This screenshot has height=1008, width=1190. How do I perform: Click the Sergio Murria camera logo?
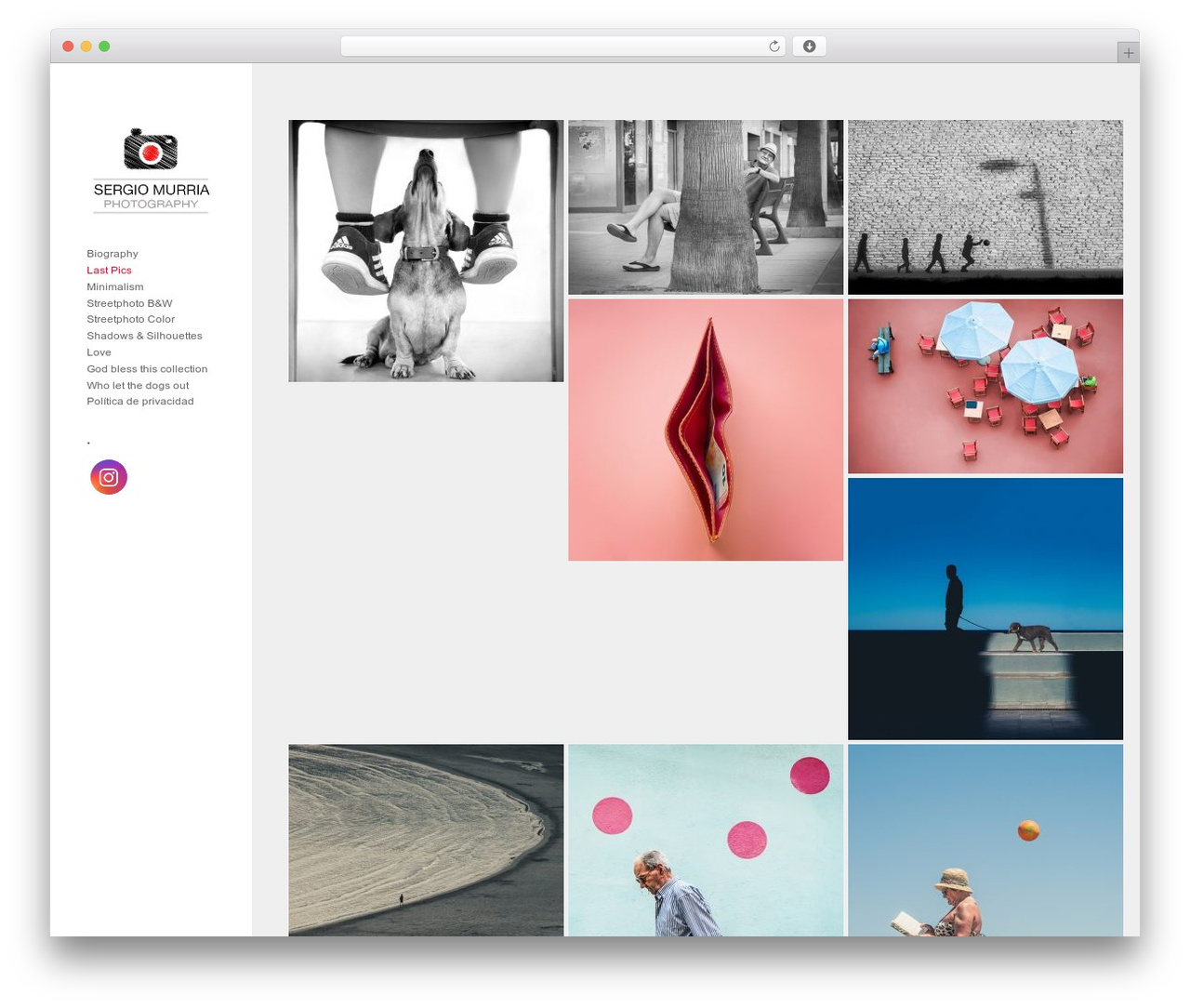click(x=151, y=149)
